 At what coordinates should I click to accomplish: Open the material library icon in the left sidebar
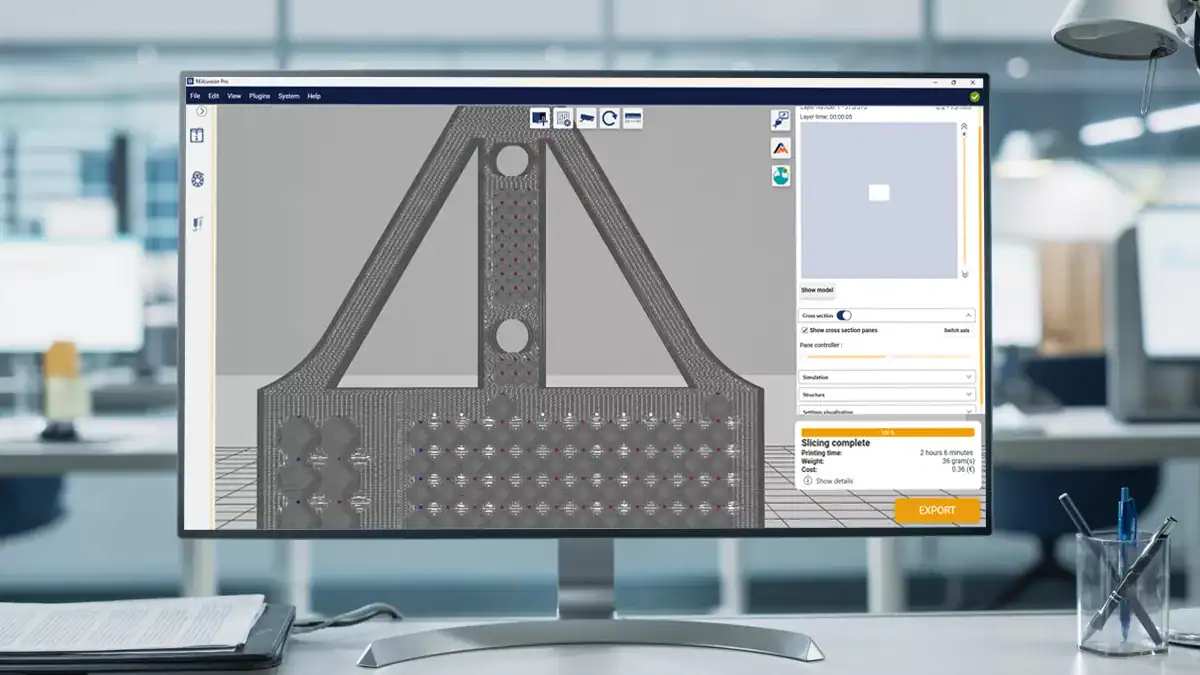pyautogui.click(x=196, y=136)
